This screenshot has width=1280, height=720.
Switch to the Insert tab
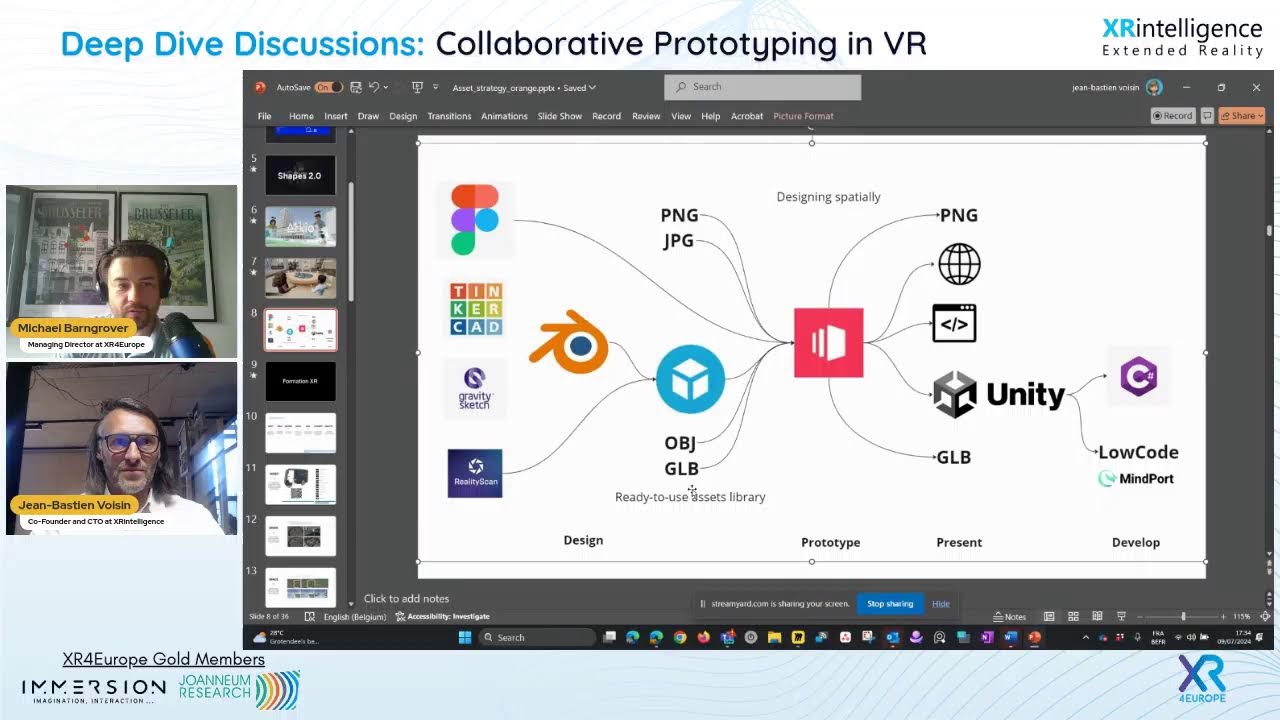click(x=336, y=116)
